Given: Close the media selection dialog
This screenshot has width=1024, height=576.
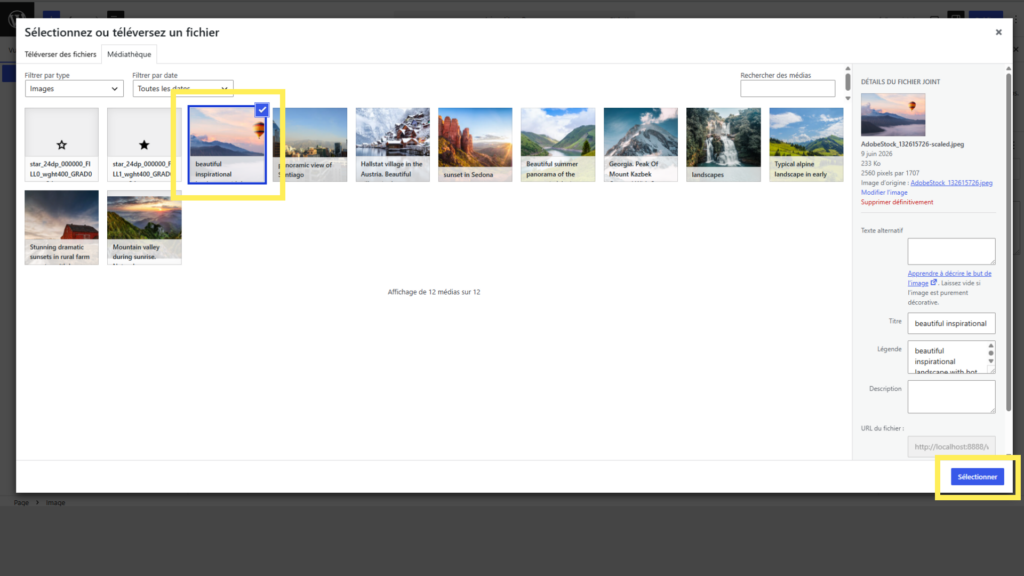Looking at the screenshot, I should pyautogui.click(x=998, y=32).
